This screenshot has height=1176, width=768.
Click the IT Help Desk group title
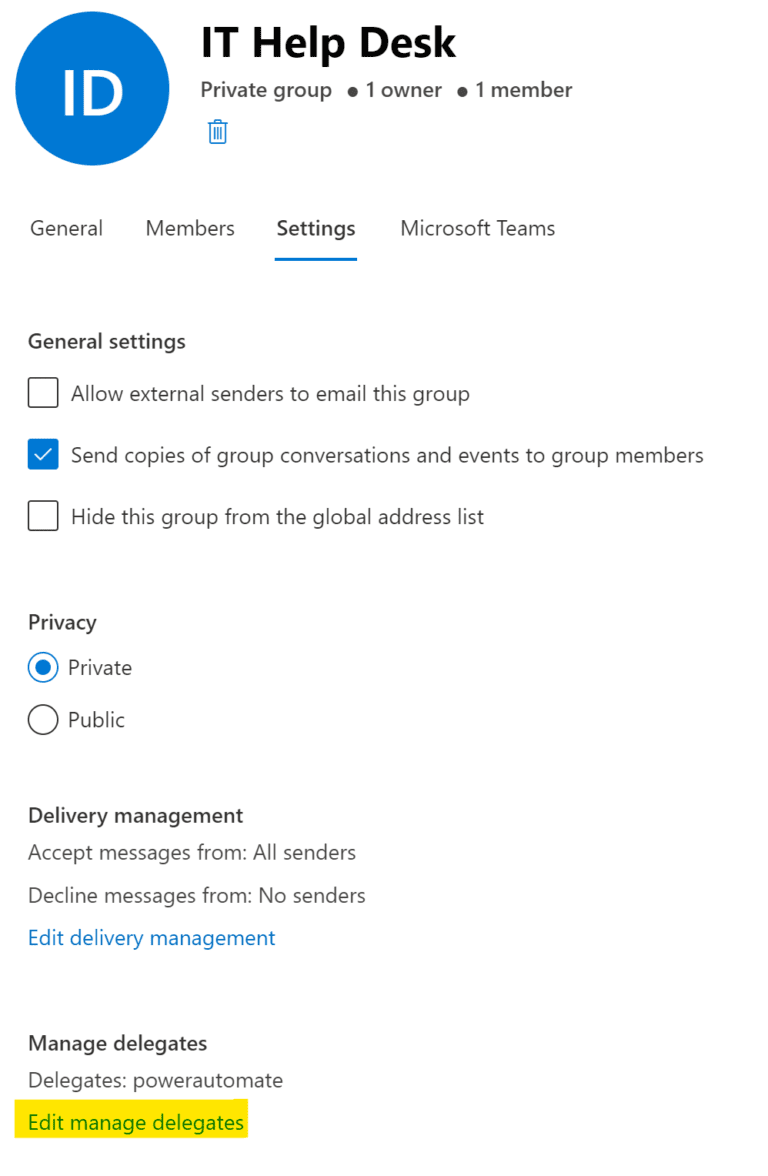[x=328, y=43]
